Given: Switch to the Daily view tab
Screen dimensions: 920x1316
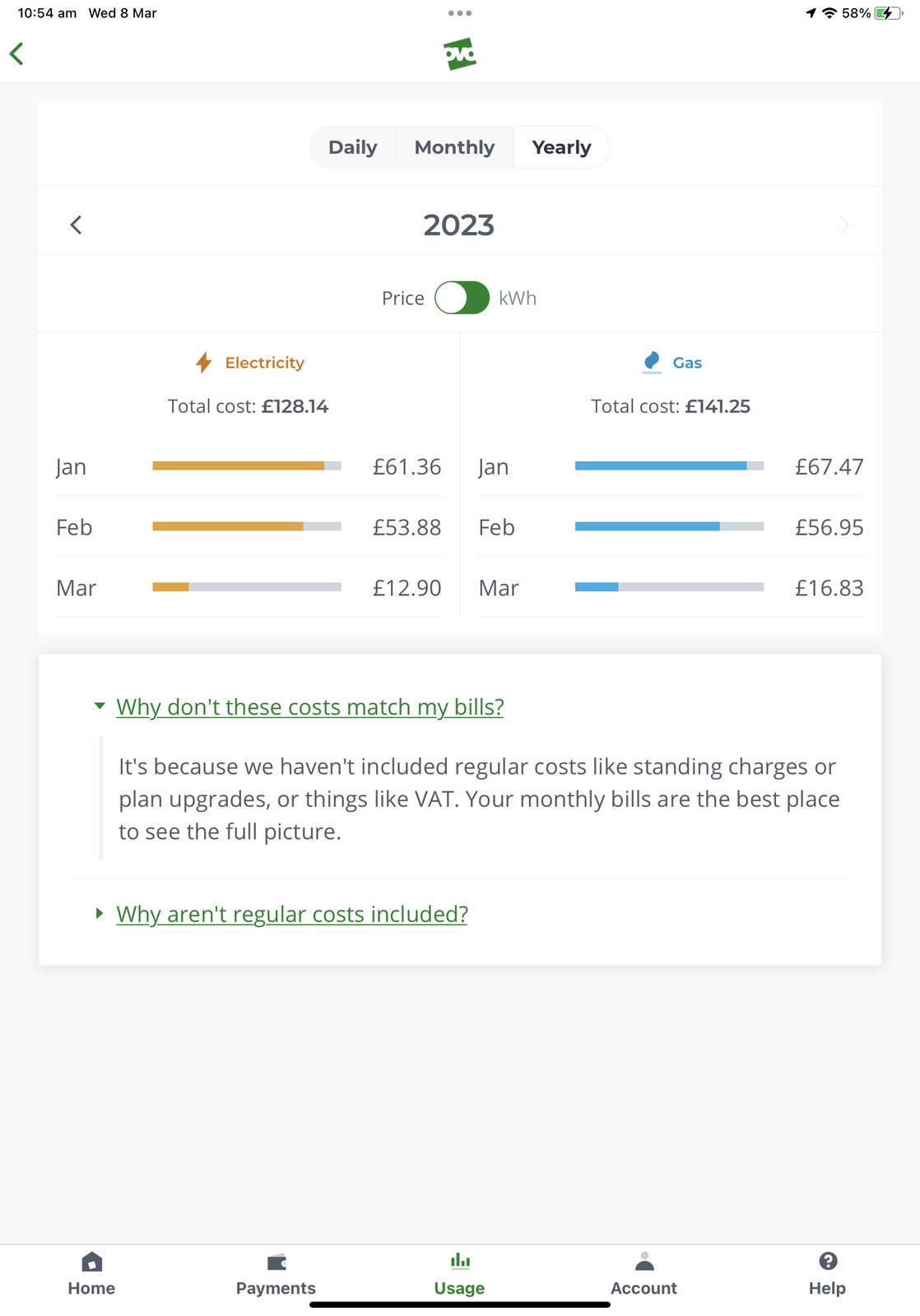Looking at the screenshot, I should [x=352, y=147].
